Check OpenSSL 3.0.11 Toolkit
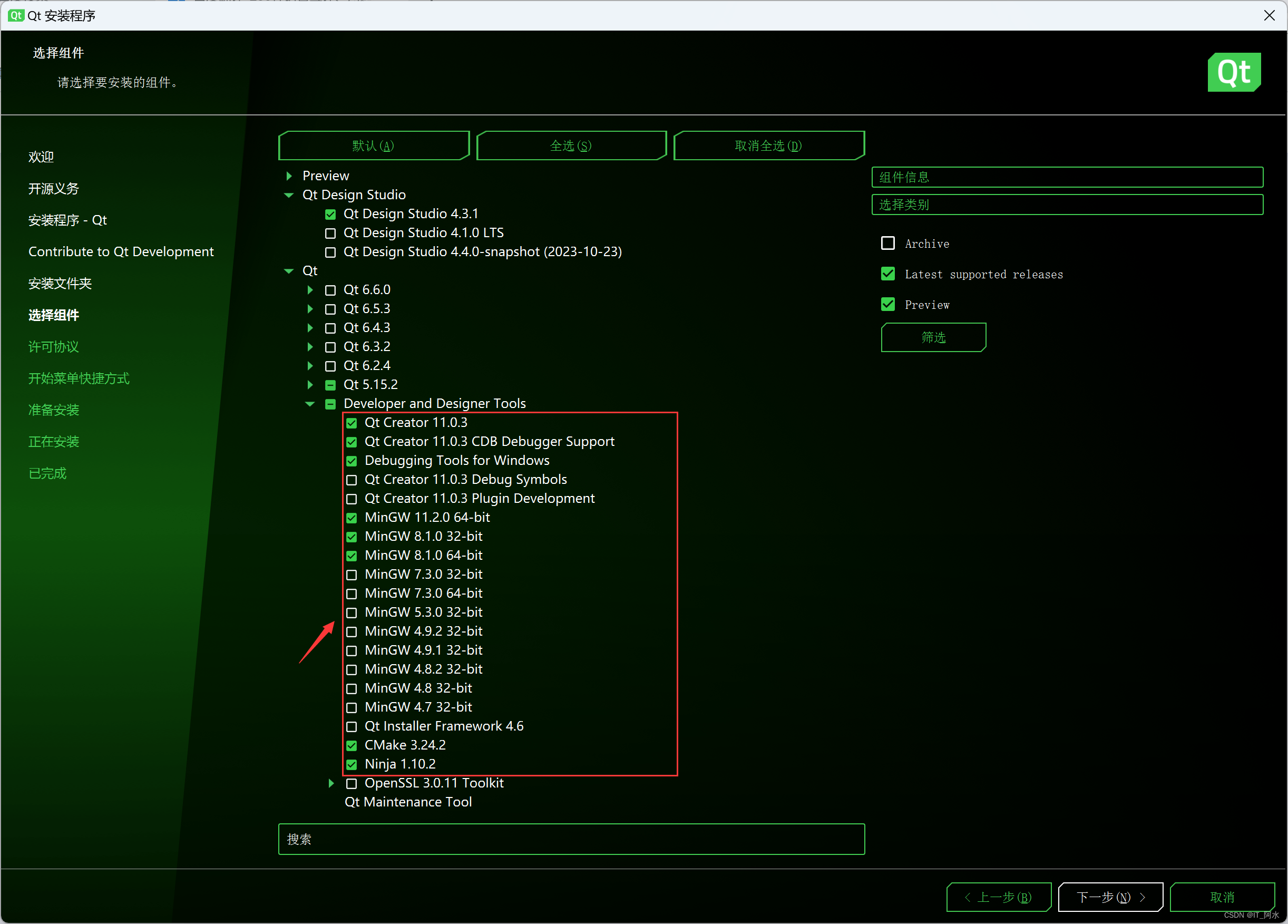This screenshot has width=1288, height=924. (352, 784)
